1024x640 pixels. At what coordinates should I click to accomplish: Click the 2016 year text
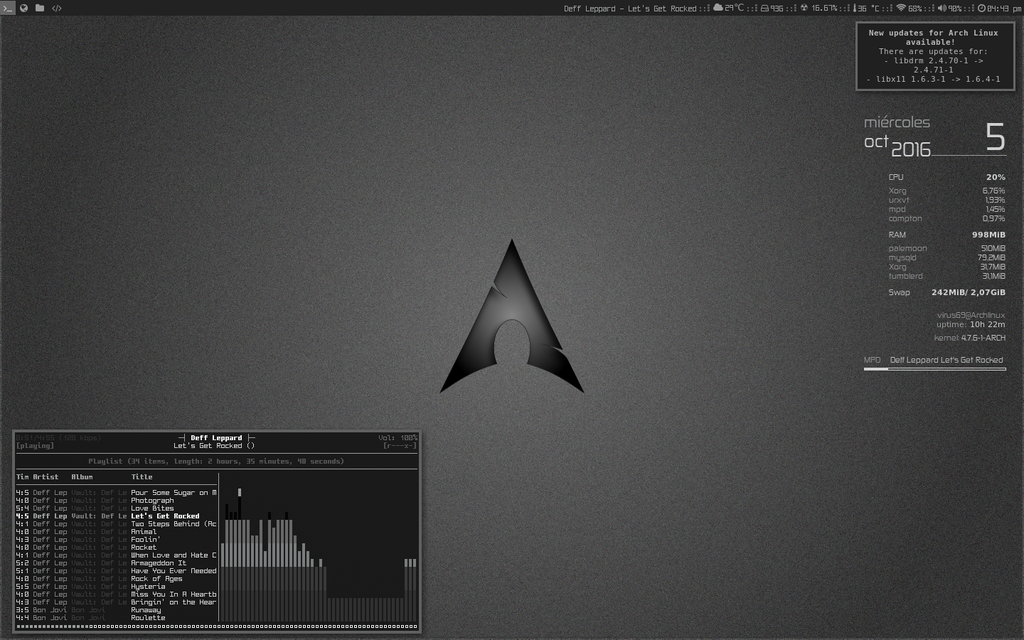tap(910, 150)
